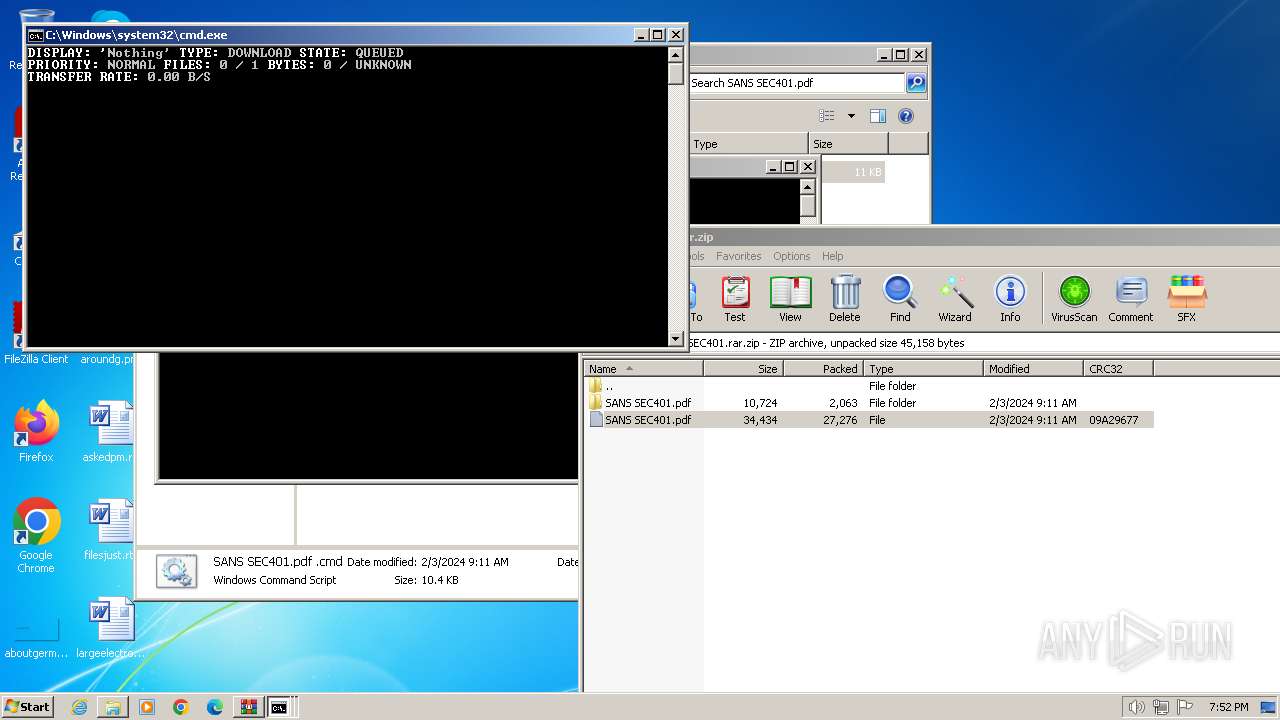The image size is (1280, 720).
Task: Change the view layout icon in Explorer
Action: (x=826, y=116)
